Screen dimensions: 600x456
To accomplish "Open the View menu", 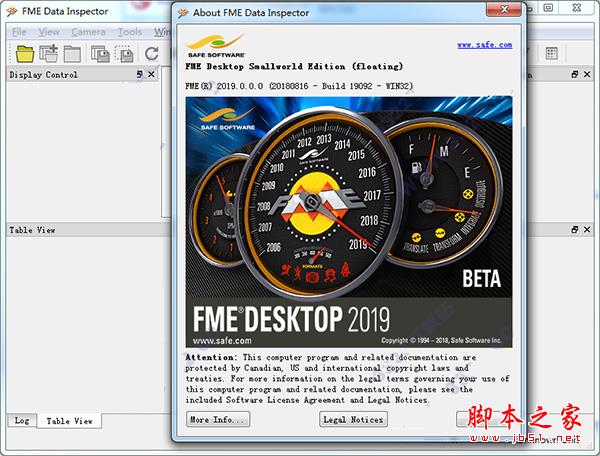I will (49, 32).
